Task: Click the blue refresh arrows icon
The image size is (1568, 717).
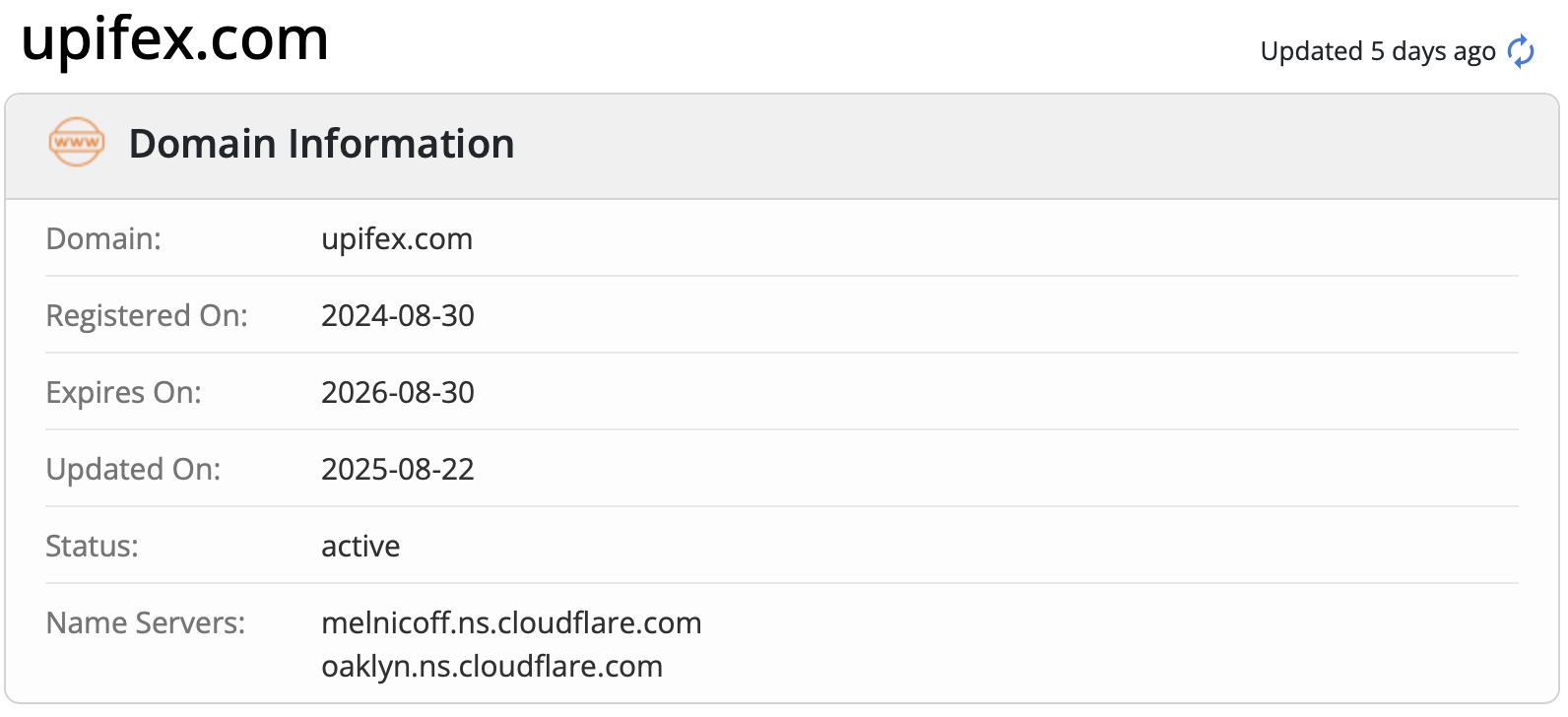Action: click(1521, 51)
